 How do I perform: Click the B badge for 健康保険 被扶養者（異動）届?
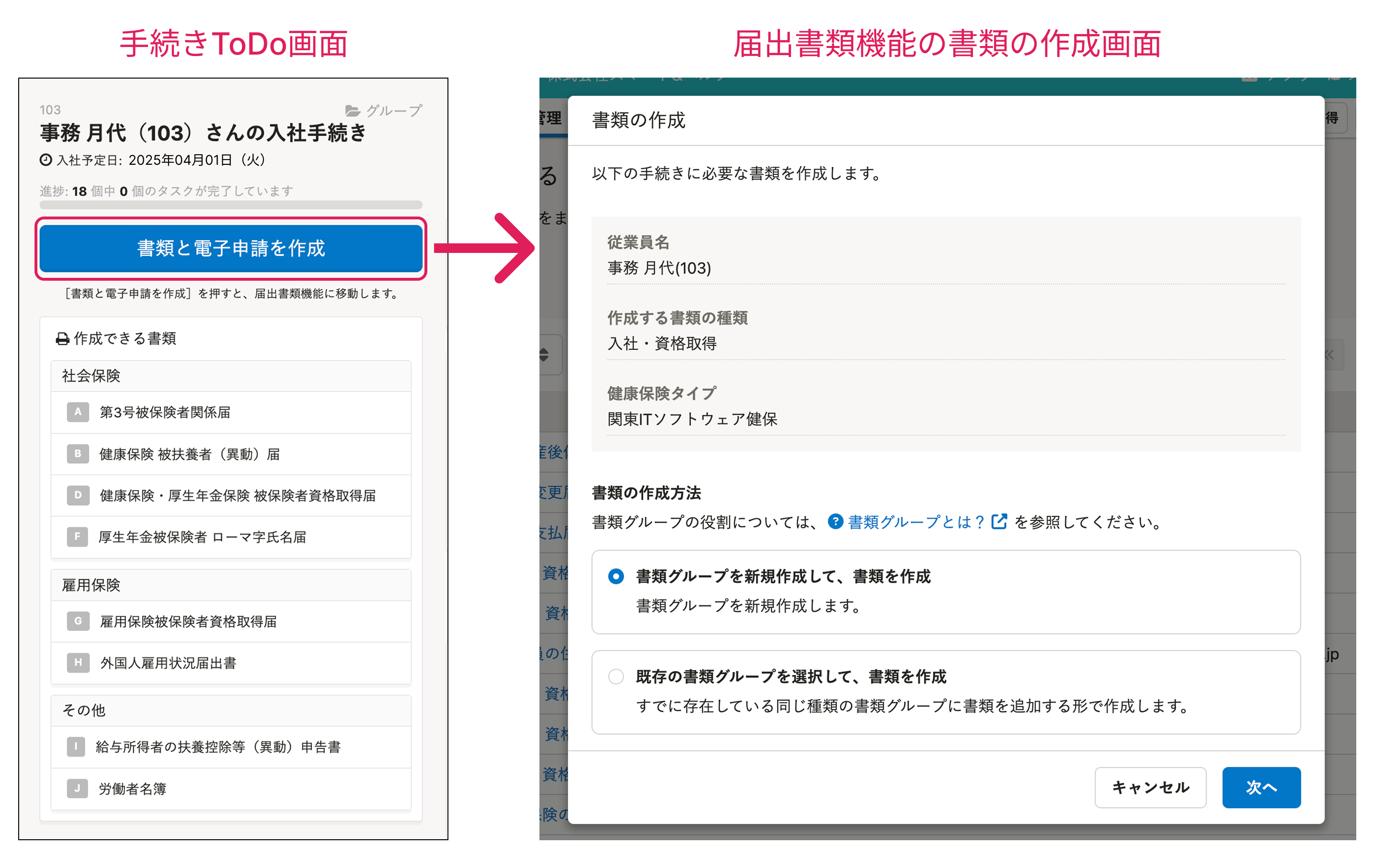[x=78, y=454]
